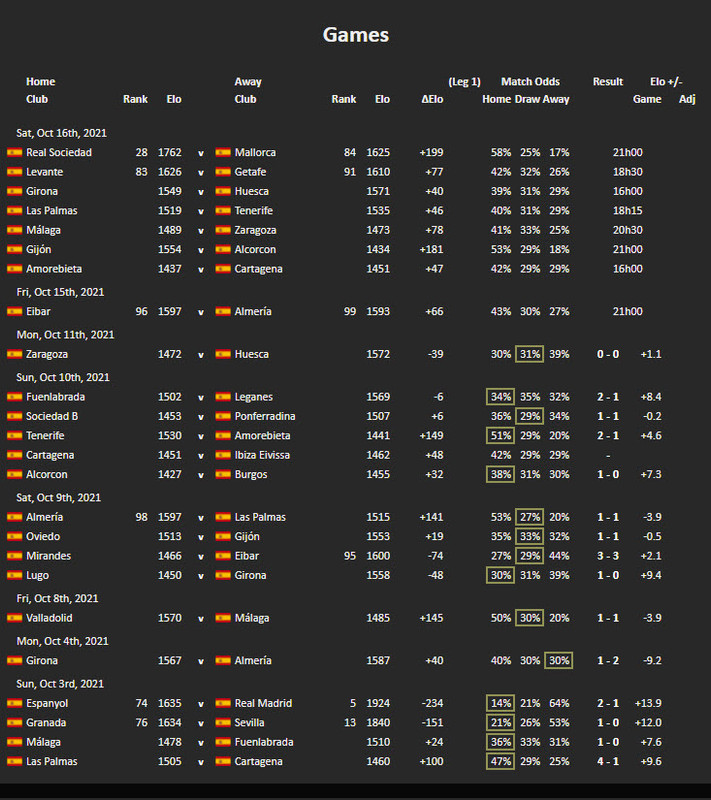Select the Sat, Oct 9th, 2021 date row
This screenshot has height=800, width=711.
click(x=59, y=498)
